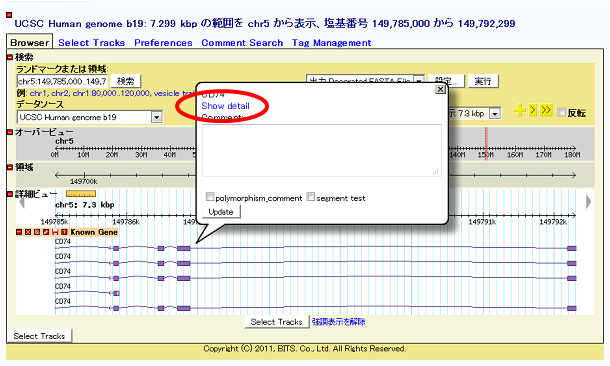The width and height of the screenshot is (610, 366).
Task: Click the Known Gene track label
Action: click(x=94, y=232)
